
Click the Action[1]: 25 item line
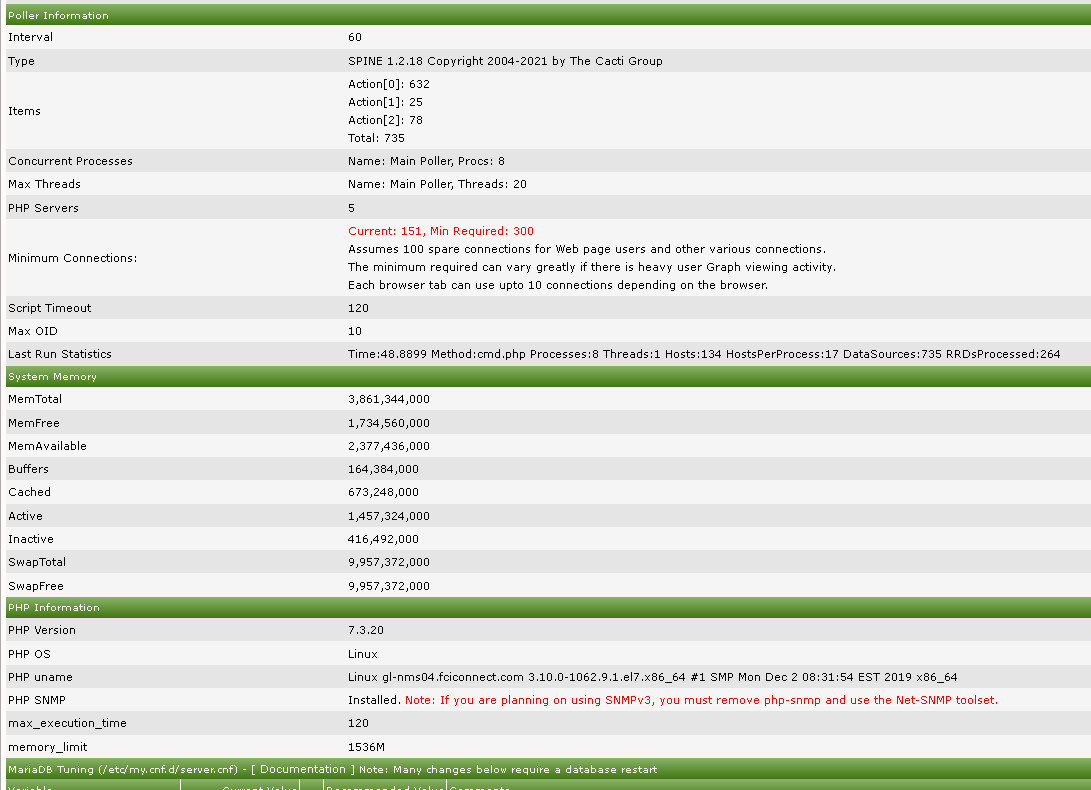[385, 102]
